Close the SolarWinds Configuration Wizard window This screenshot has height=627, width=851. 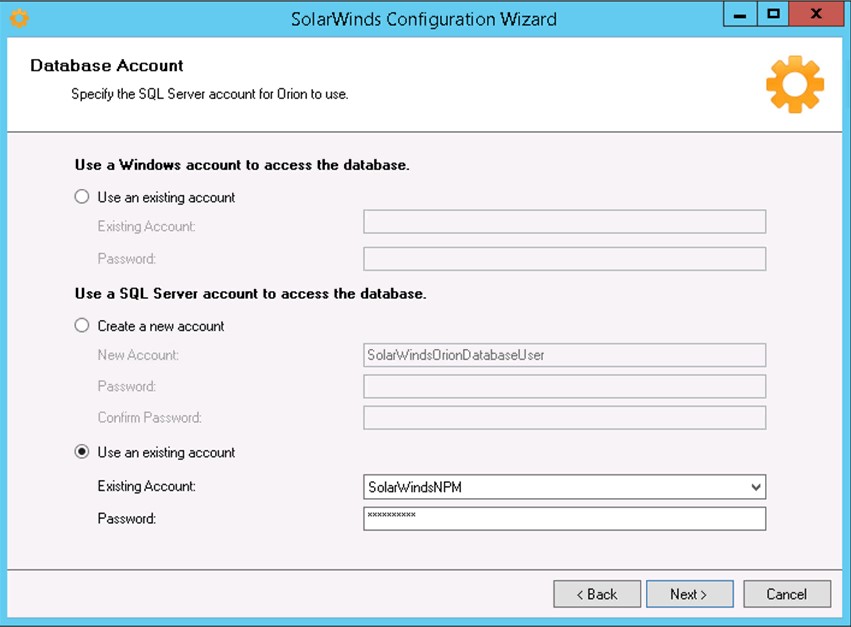815,15
